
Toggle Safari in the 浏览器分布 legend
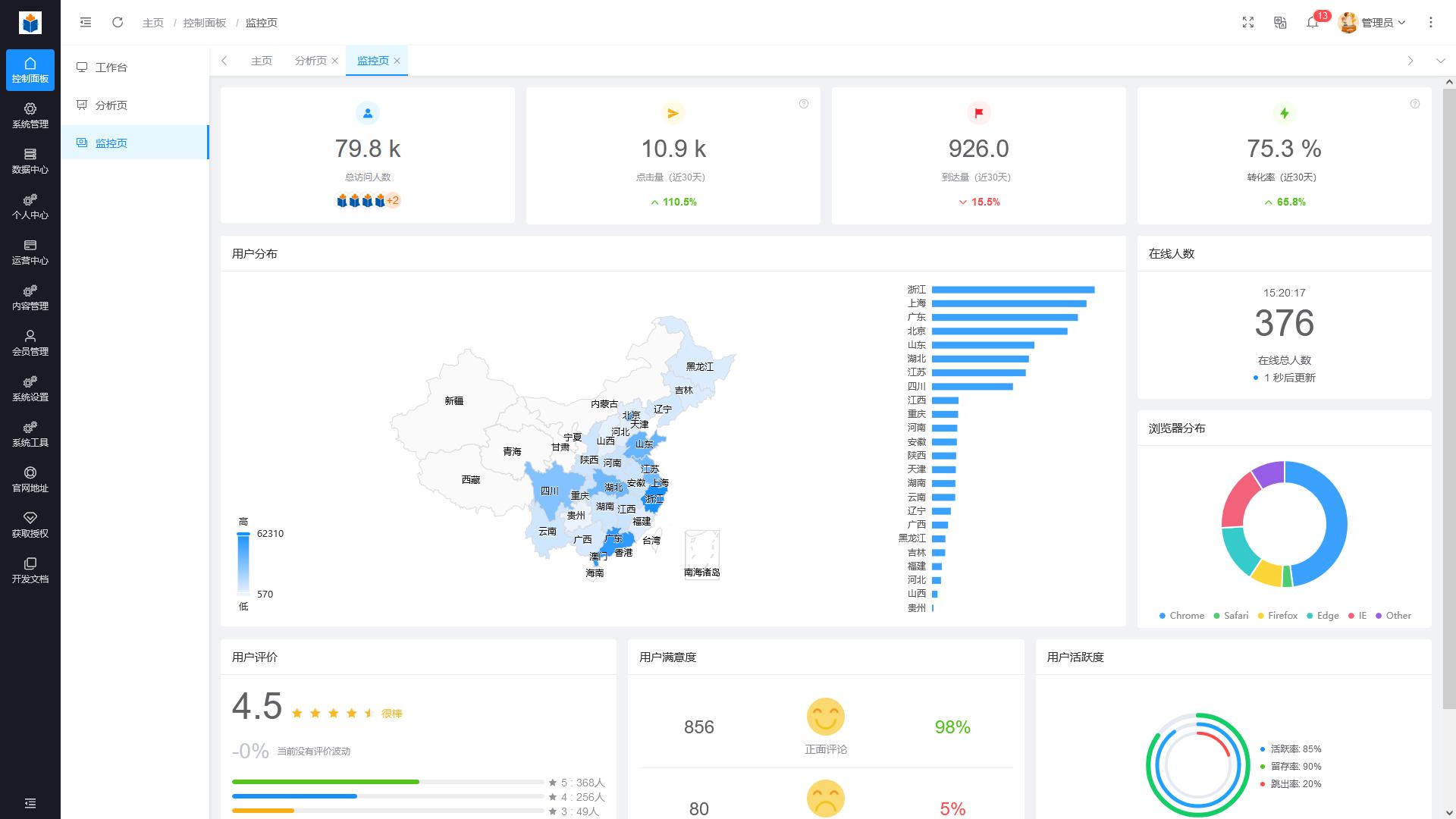tap(1231, 615)
